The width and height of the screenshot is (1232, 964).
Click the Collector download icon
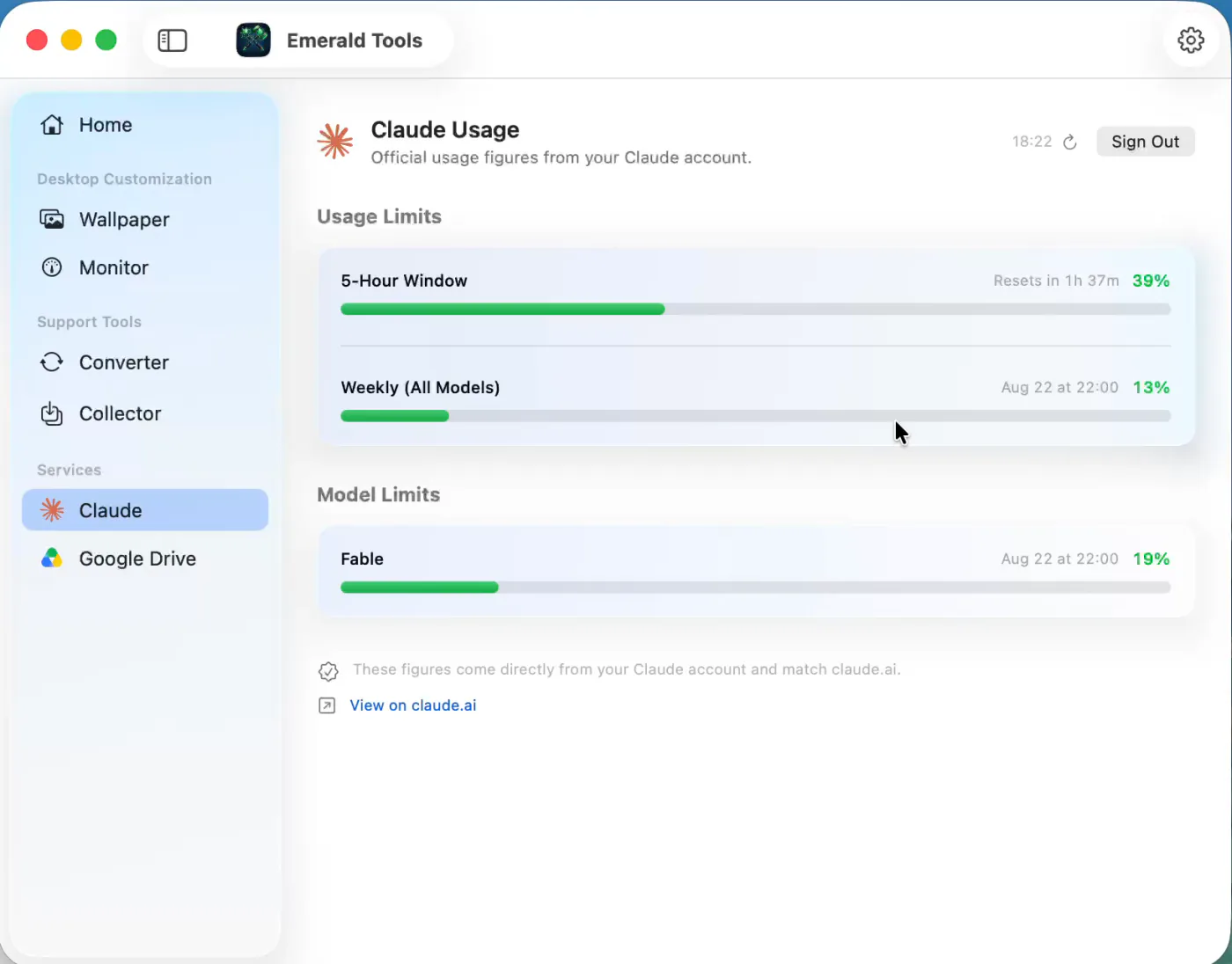(52, 413)
